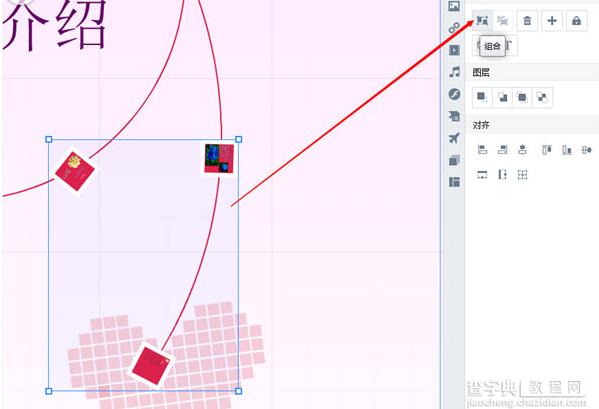Click the third 图层 layer-order icon
This screenshot has width=599, height=409.
point(522,97)
